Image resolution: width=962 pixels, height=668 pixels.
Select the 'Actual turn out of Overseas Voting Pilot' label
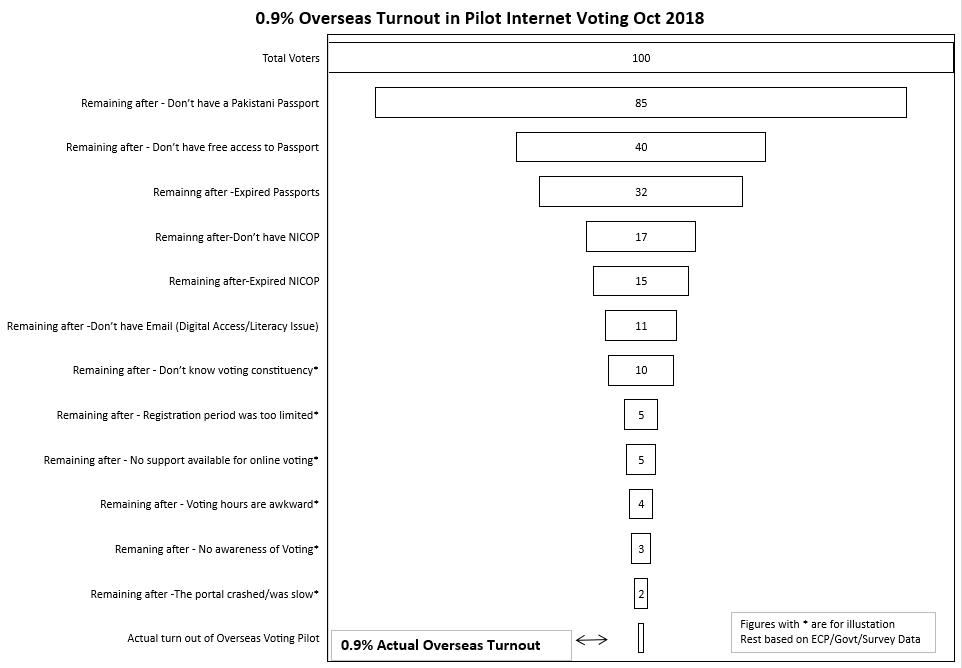click(x=223, y=638)
